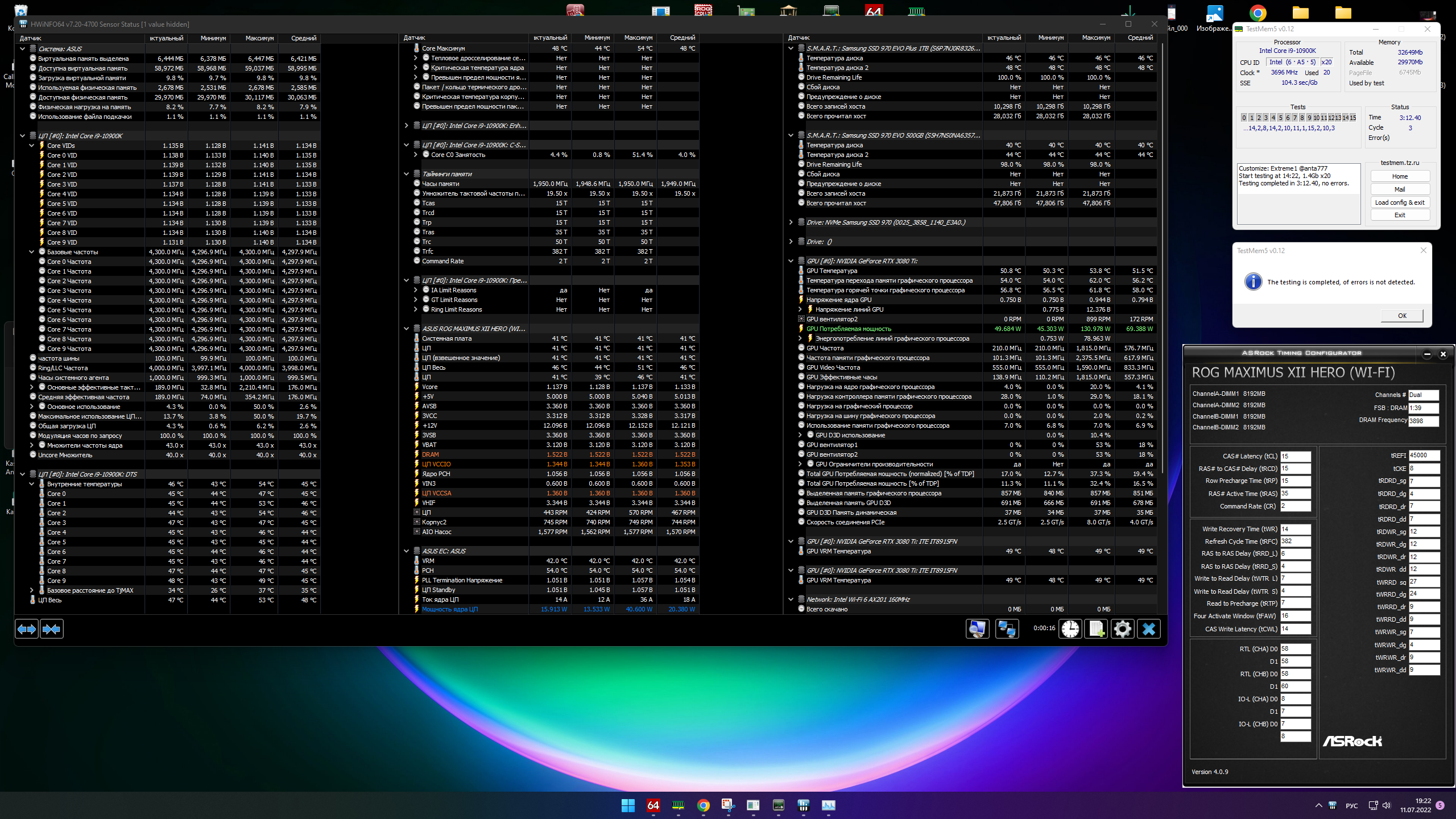The image size is (1456, 819).
Task: Click the shrink-layout arrows icon in HWiNFO
Action: (x=52, y=629)
